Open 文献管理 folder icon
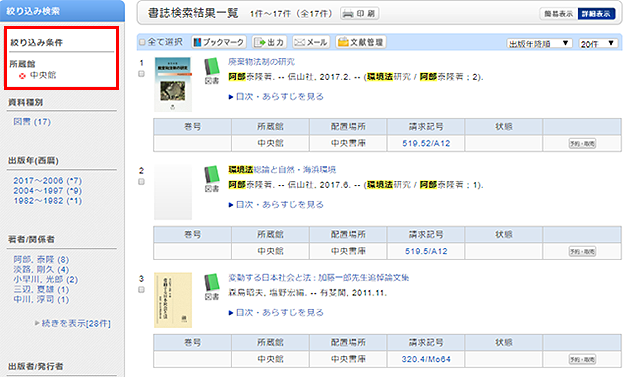This screenshot has height=377, width=640. click(x=343, y=42)
